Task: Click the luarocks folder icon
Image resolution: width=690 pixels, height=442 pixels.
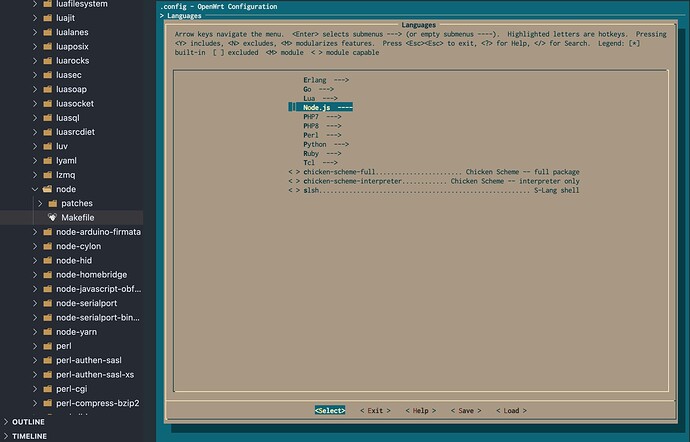Action: pos(48,61)
